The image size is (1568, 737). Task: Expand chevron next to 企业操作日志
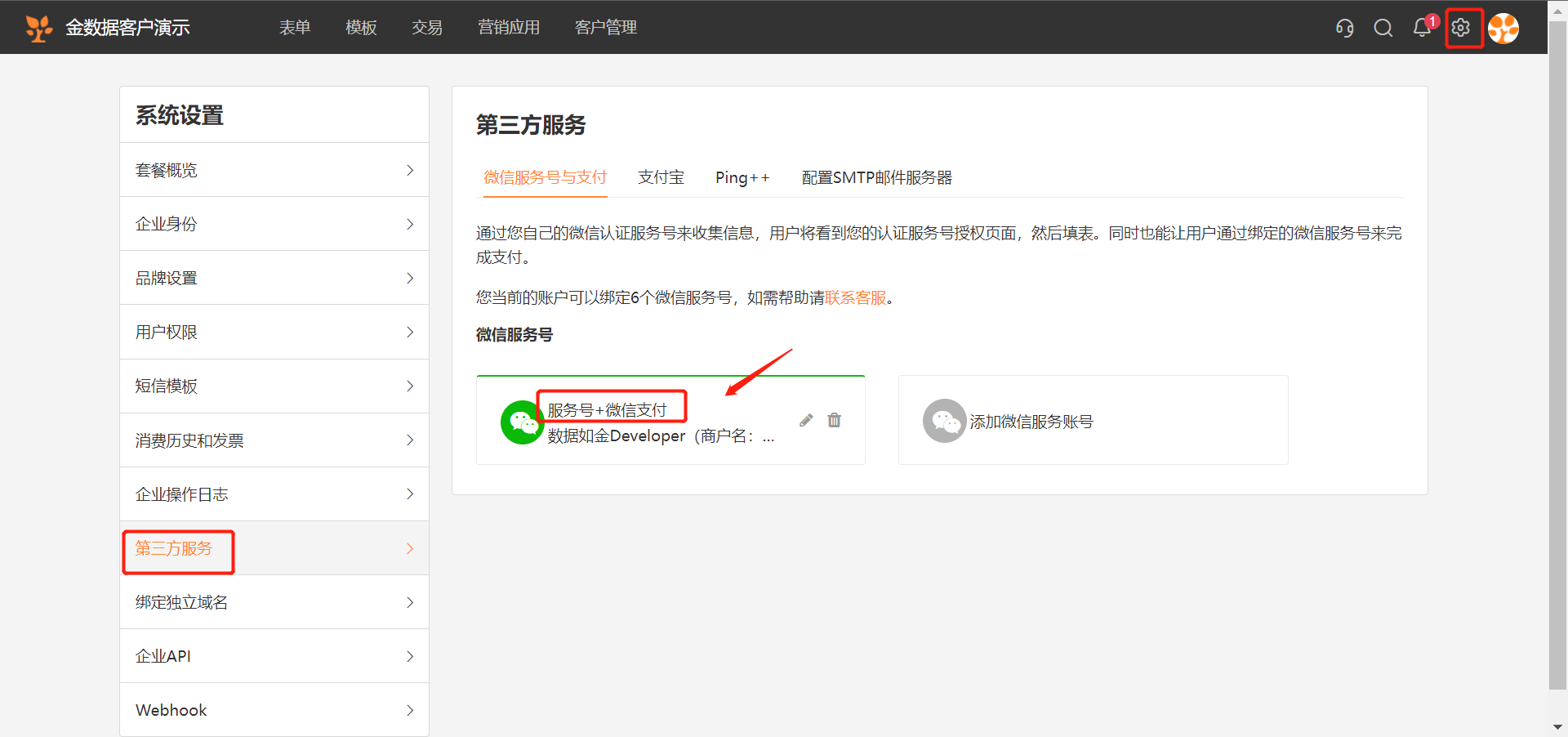pyautogui.click(x=410, y=494)
